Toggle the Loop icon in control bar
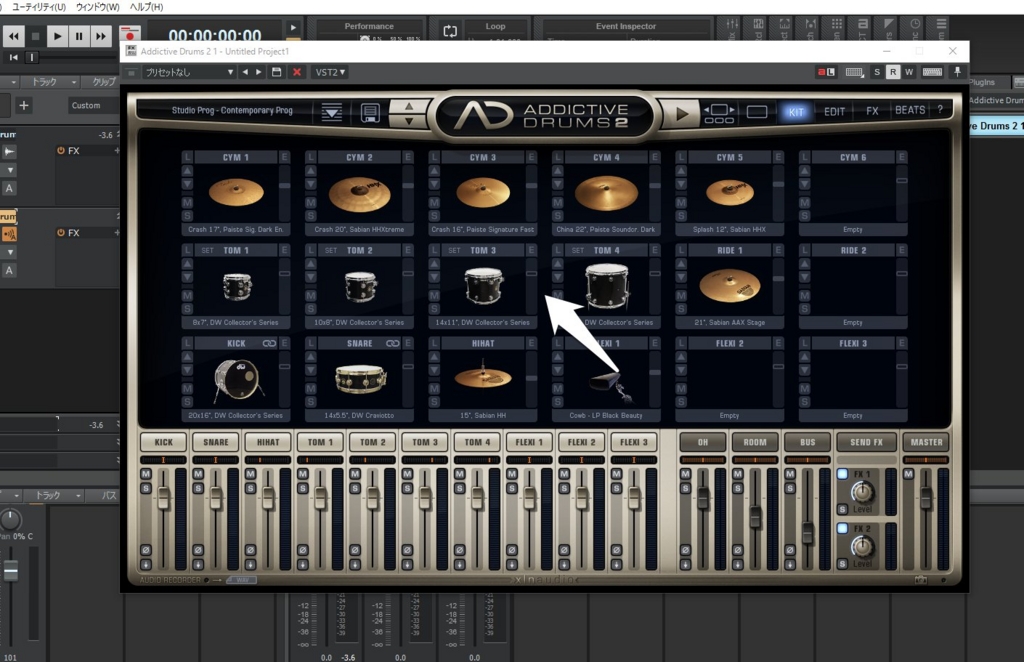Image resolution: width=1024 pixels, height=662 pixels. coord(450,31)
